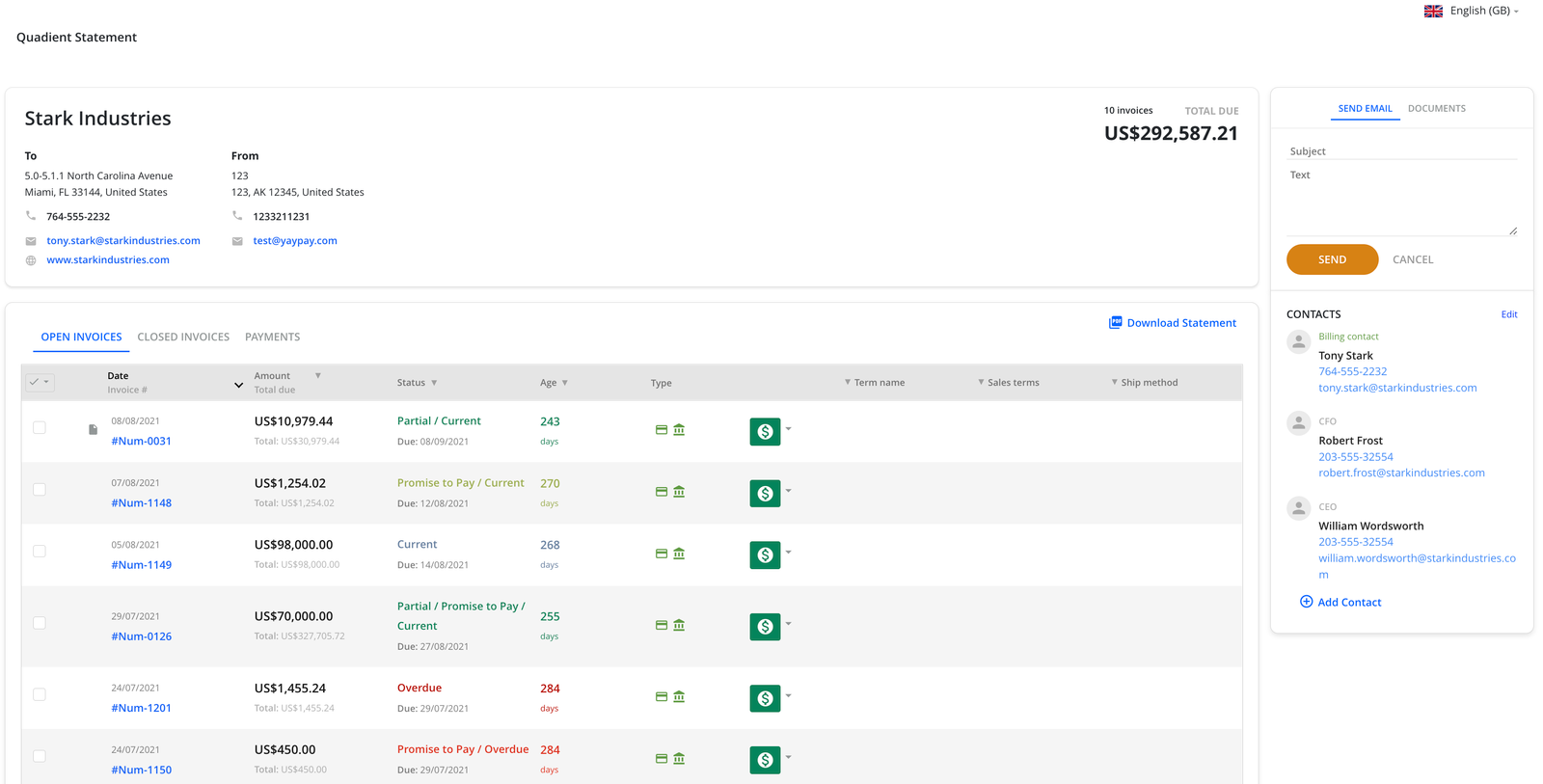Click into the email Subject field
Image resolution: width=1543 pixels, height=784 pixels.
(1401, 151)
